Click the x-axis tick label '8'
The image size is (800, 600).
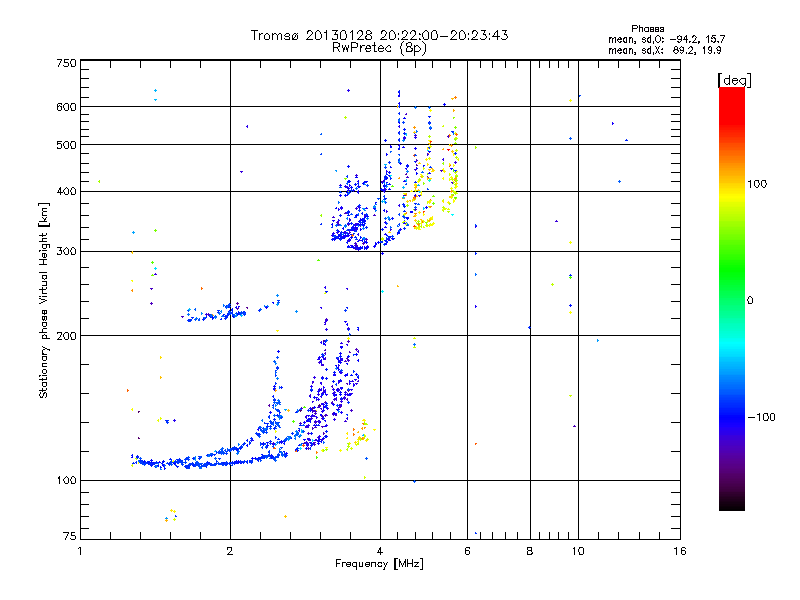point(530,551)
